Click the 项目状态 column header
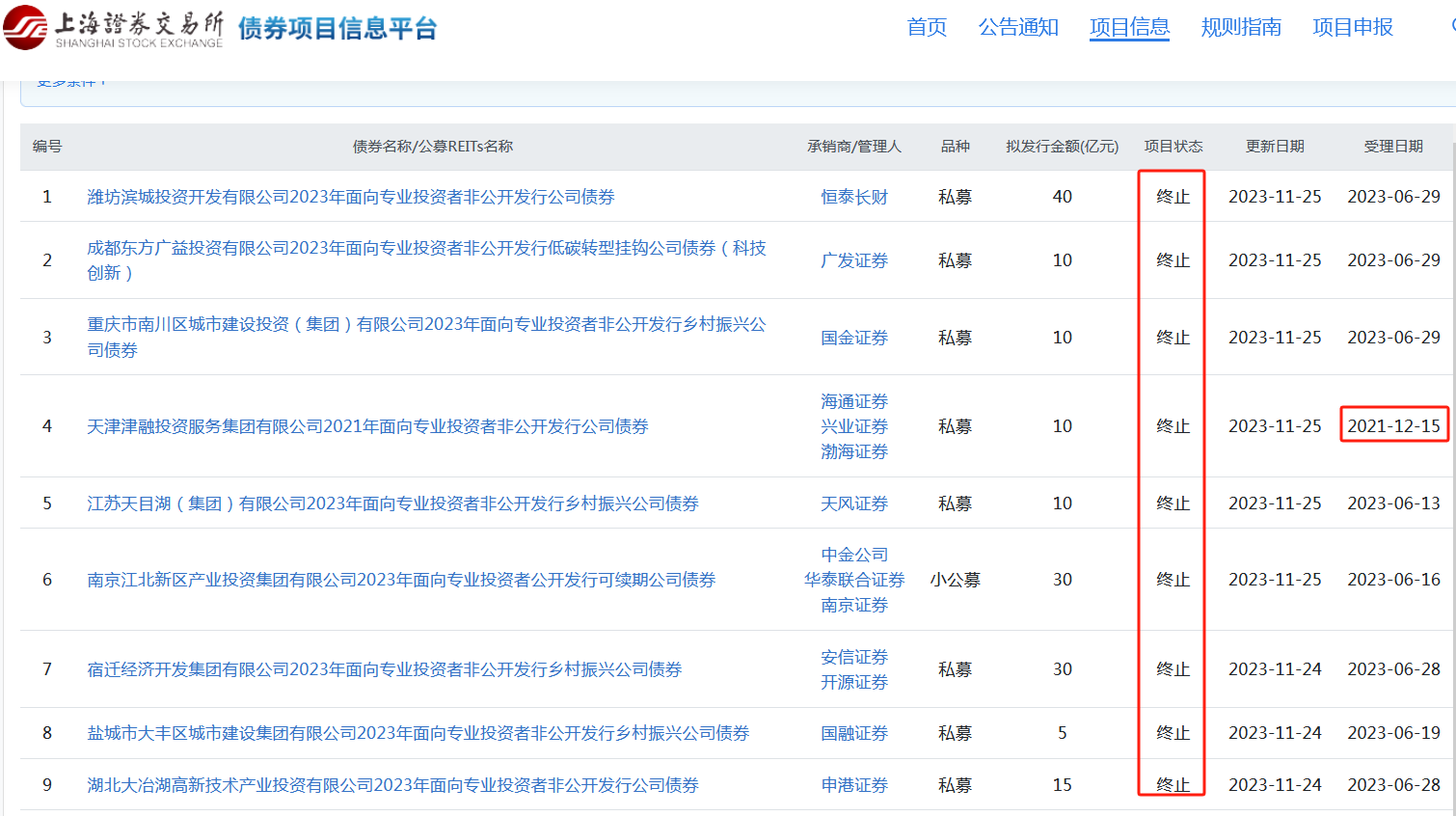This screenshot has width=1456, height=816. pos(1173,147)
